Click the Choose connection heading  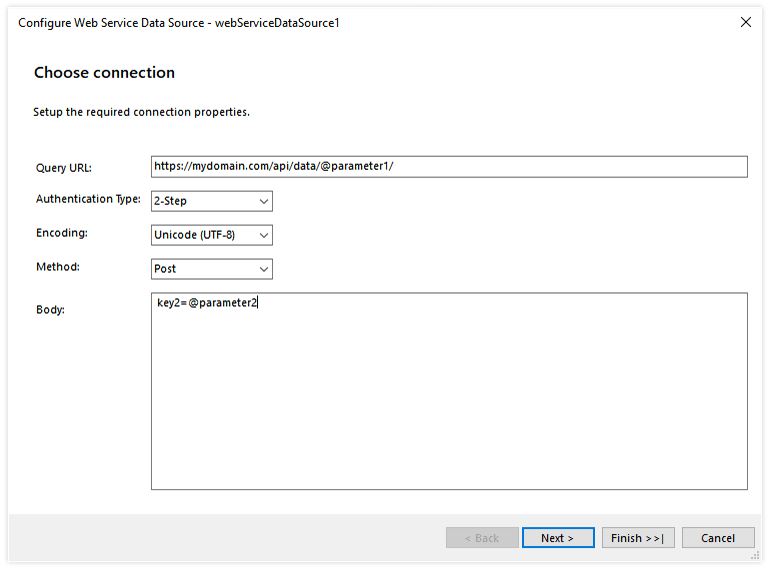pyautogui.click(x=104, y=73)
